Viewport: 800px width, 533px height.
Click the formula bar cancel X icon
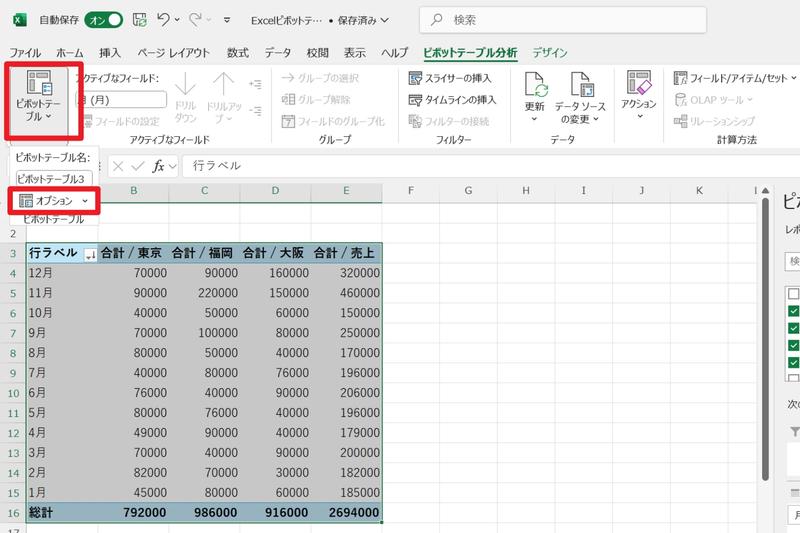click(x=118, y=166)
